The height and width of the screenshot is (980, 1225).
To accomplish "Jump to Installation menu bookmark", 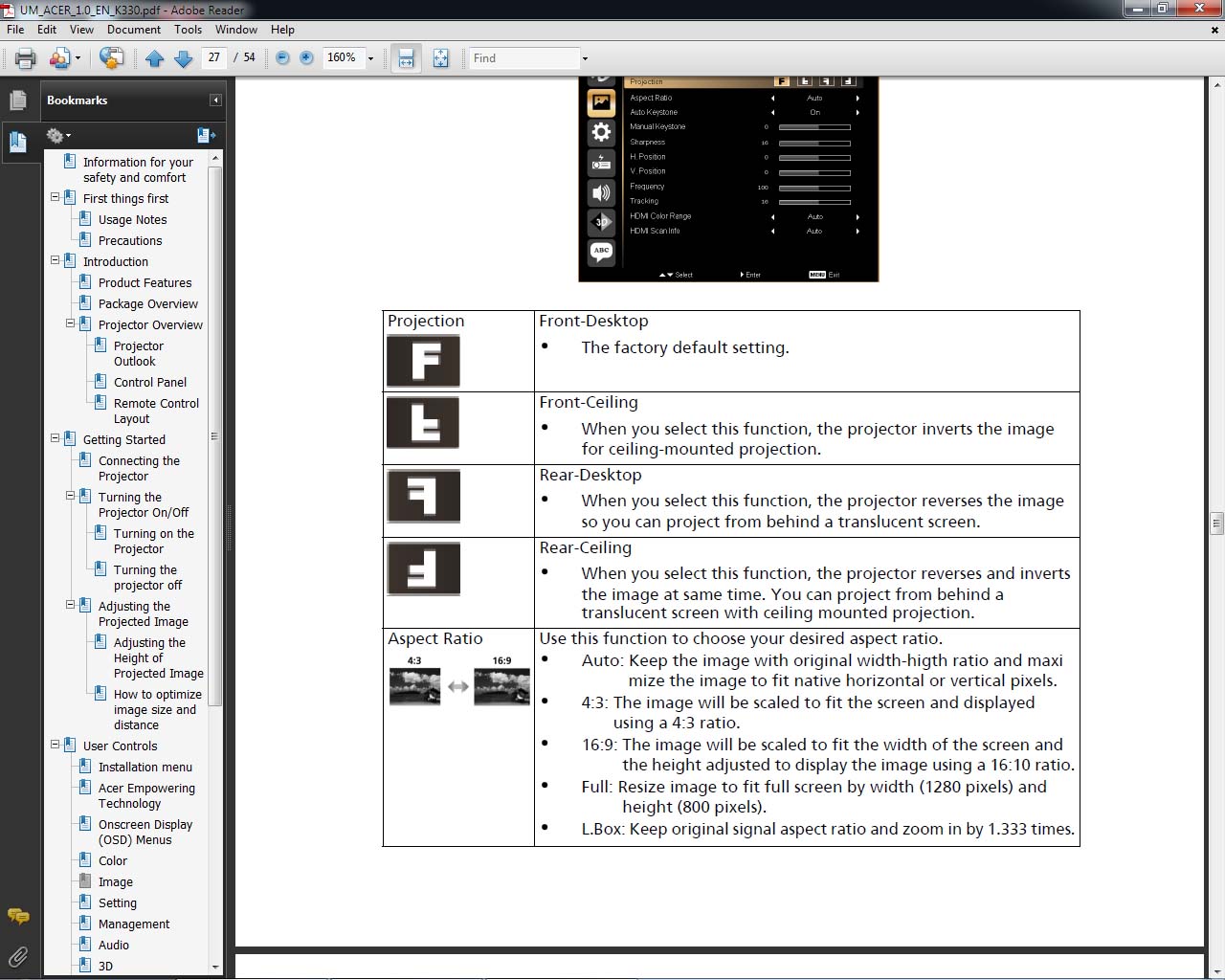I will click(145, 767).
